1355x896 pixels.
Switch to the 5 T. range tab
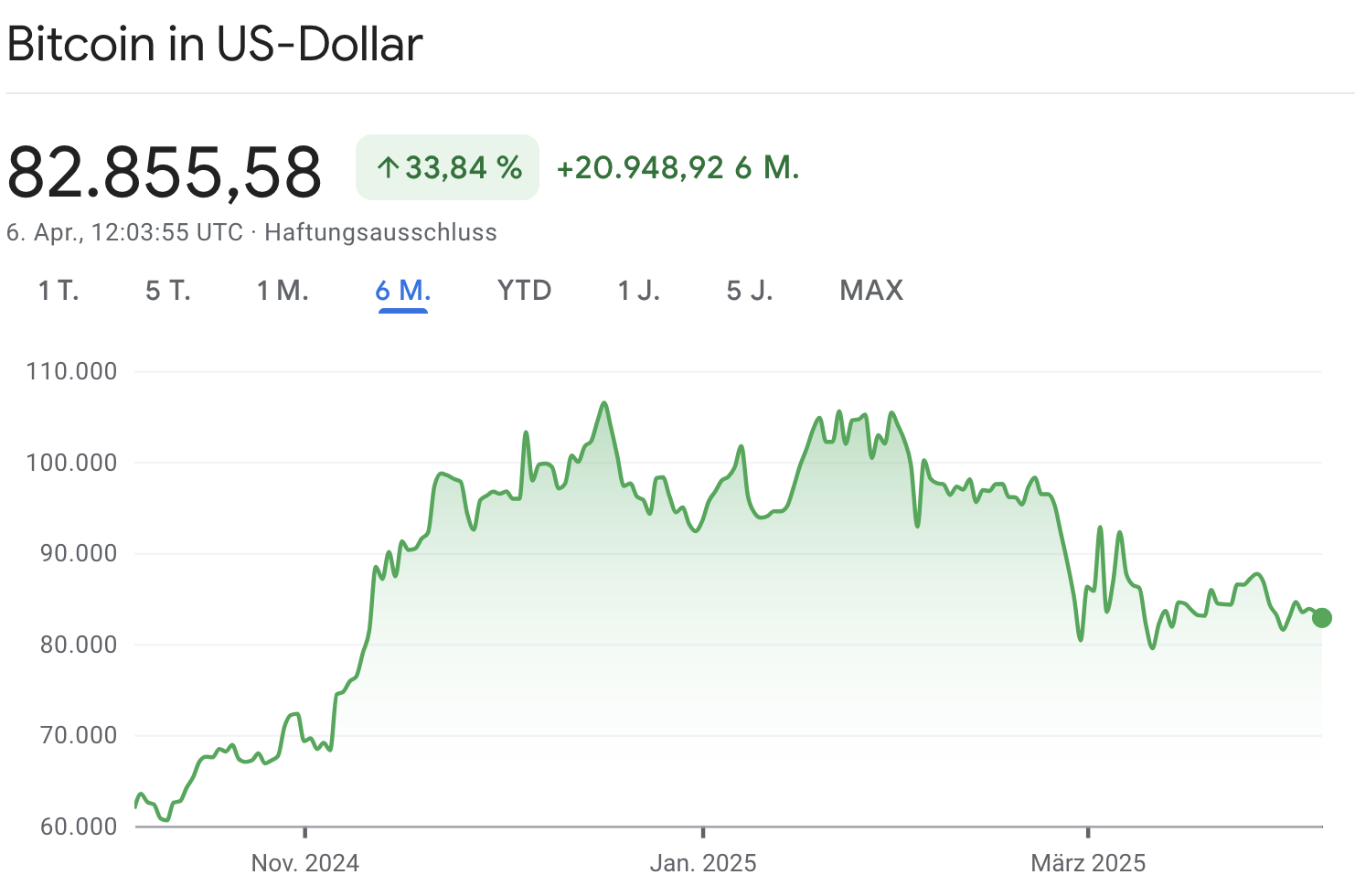(168, 291)
